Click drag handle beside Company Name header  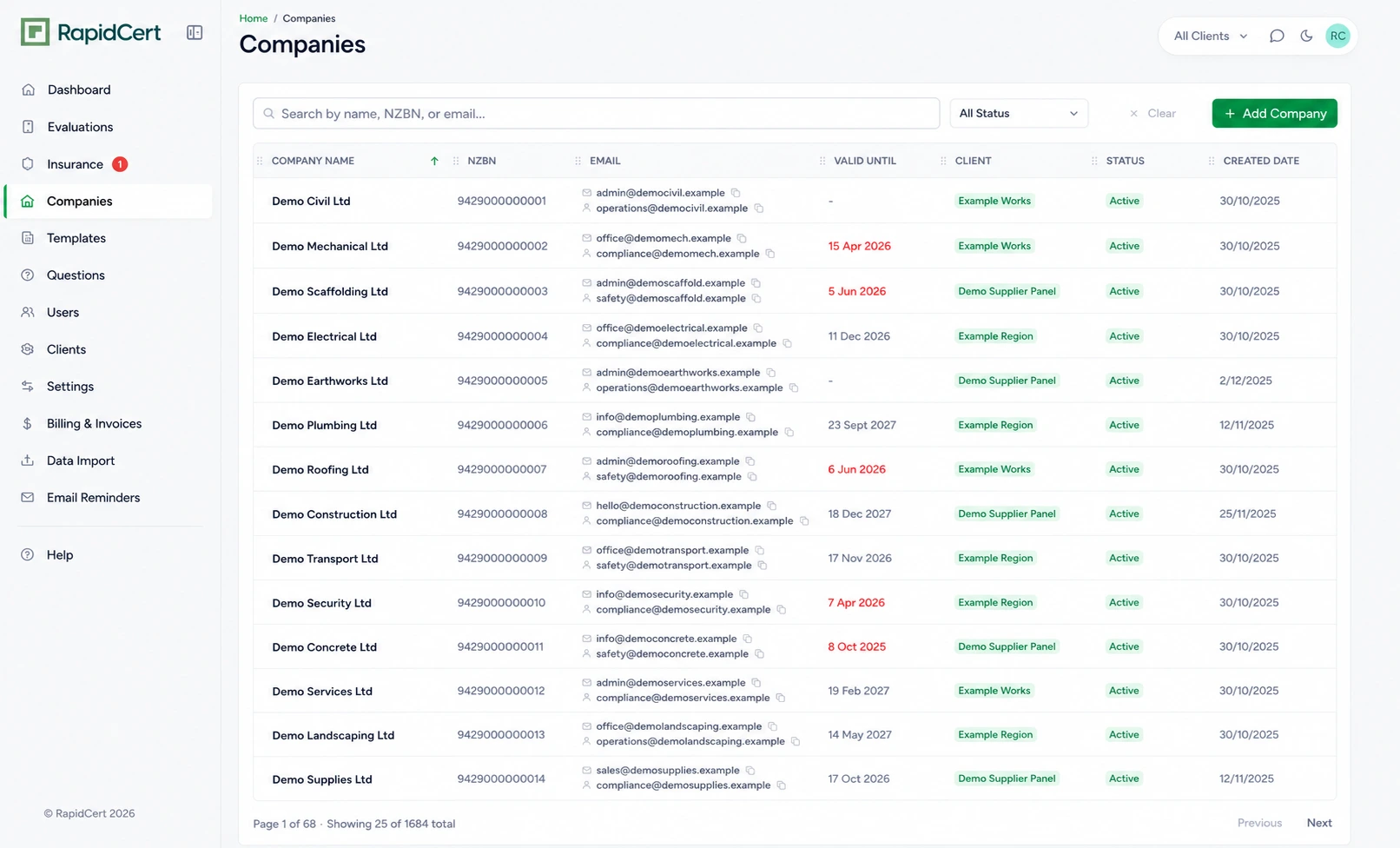tap(260, 161)
